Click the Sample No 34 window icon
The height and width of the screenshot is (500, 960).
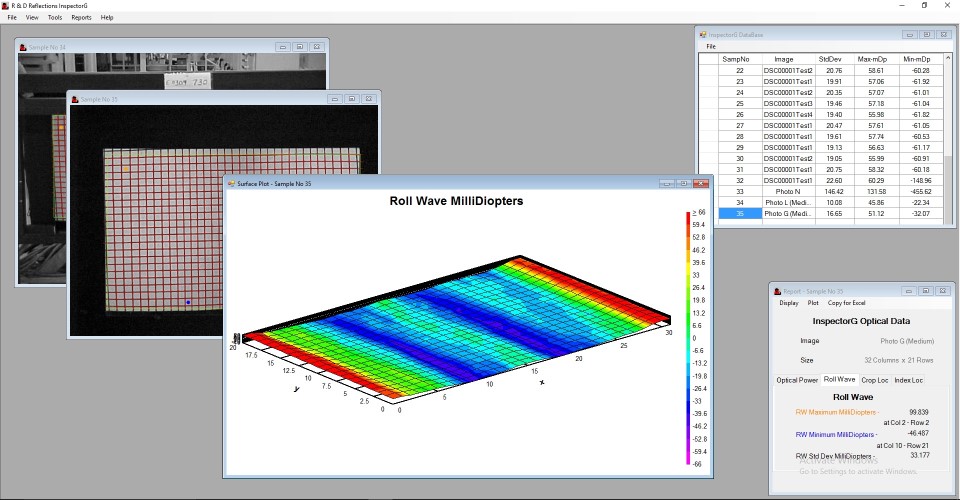tap(22, 46)
